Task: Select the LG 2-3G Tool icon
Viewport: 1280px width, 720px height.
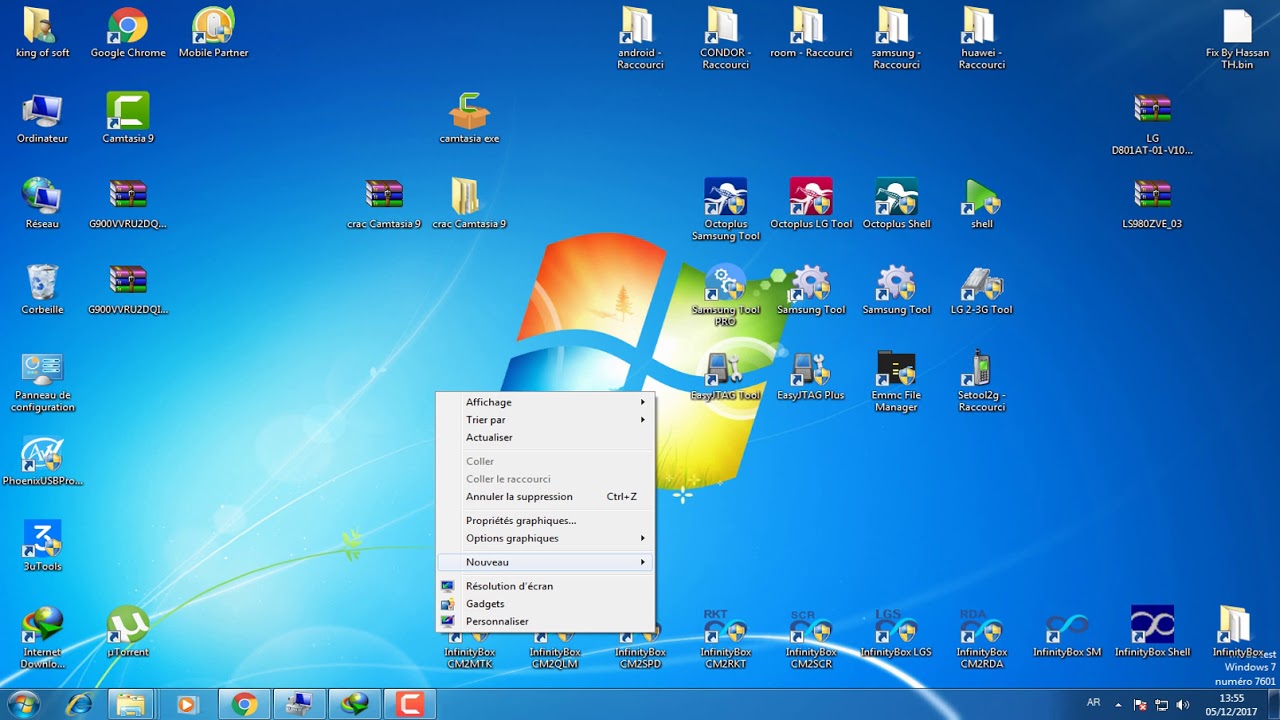Action: pyautogui.click(x=982, y=289)
